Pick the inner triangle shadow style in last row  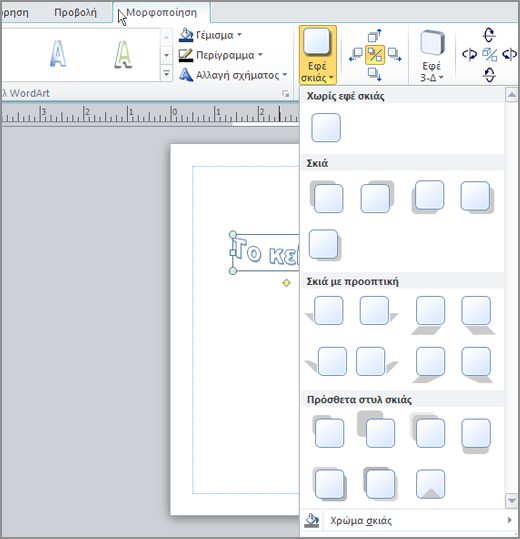(430, 484)
